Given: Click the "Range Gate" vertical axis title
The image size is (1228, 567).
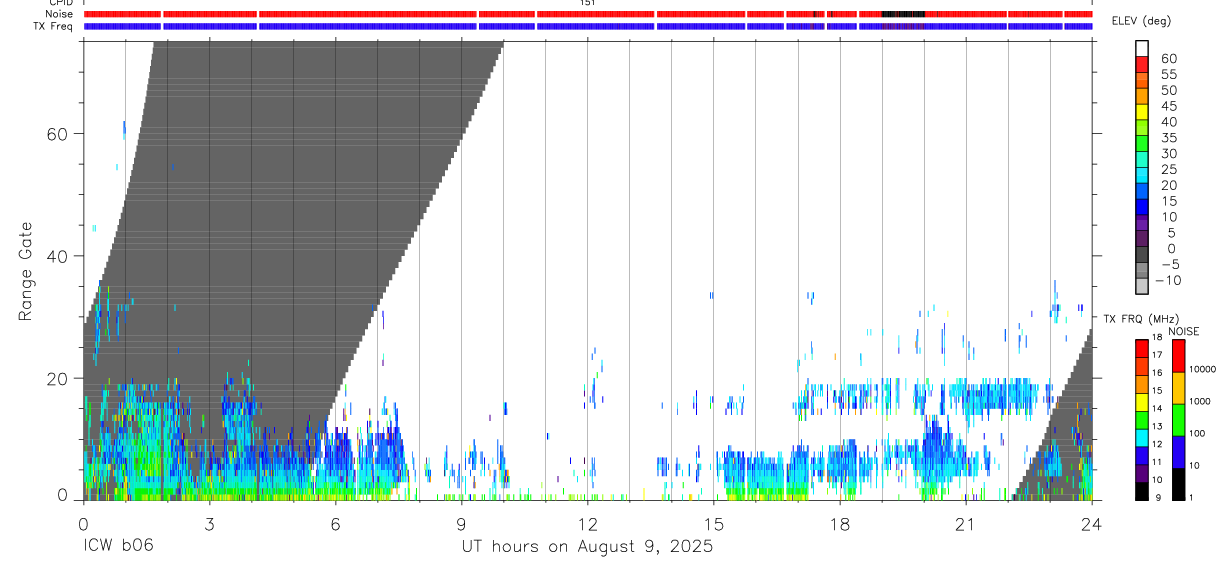Looking at the screenshot, I should 24,272.
